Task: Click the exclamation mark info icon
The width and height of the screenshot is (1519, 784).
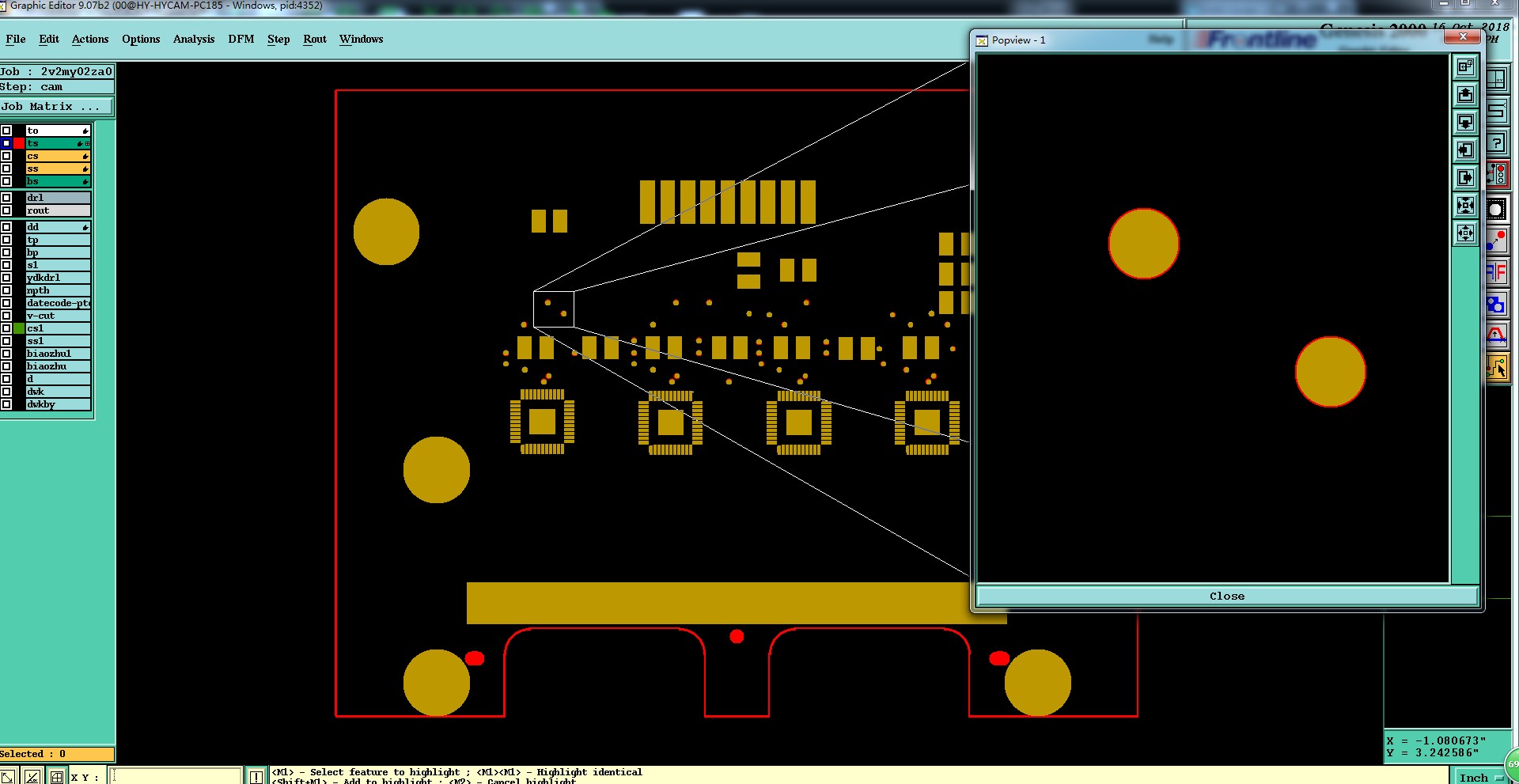Action: coord(256,777)
